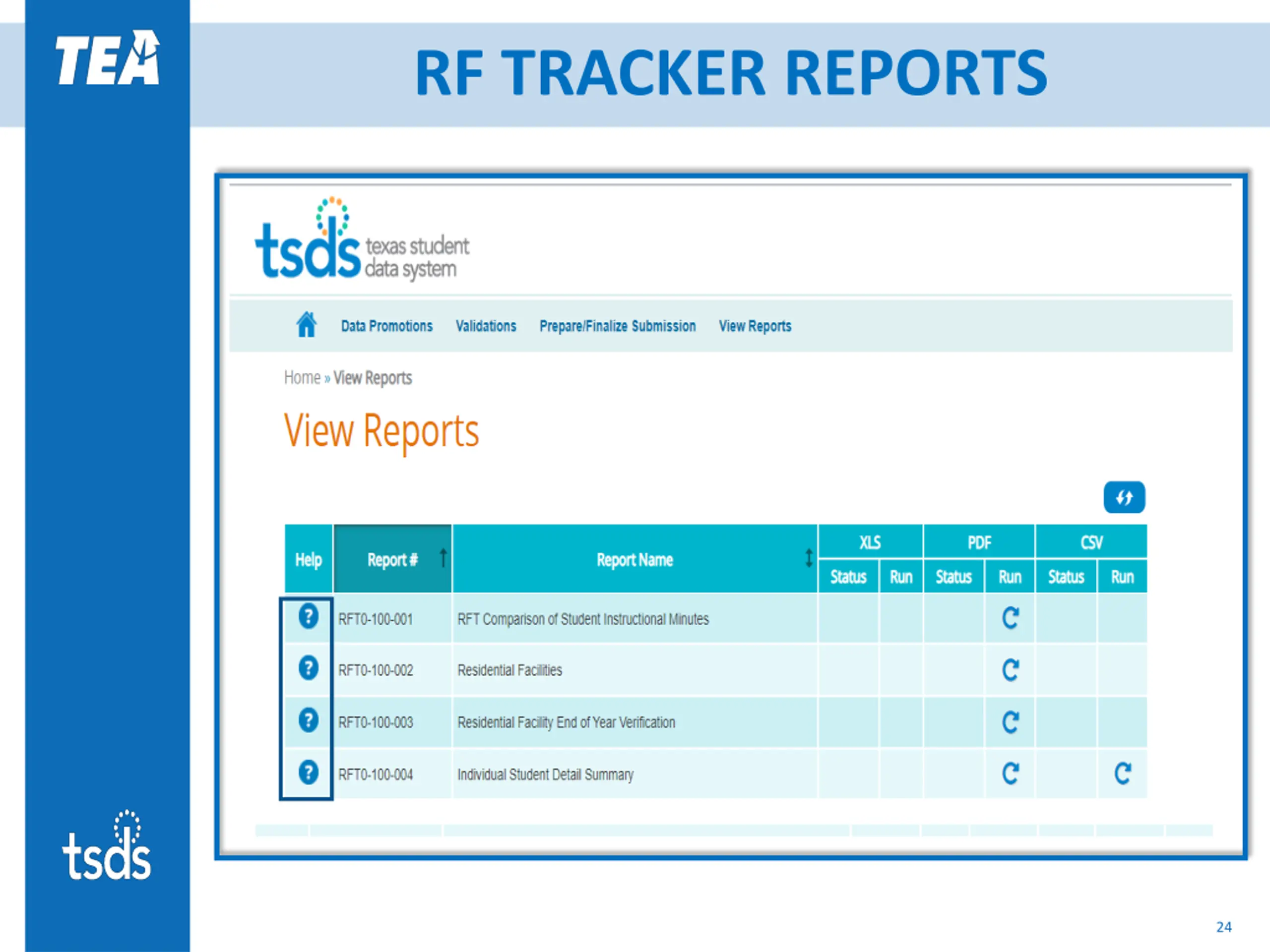1270x952 pixels.
Task: Sort by the Report # column header
Action: [x=393, y=559]
